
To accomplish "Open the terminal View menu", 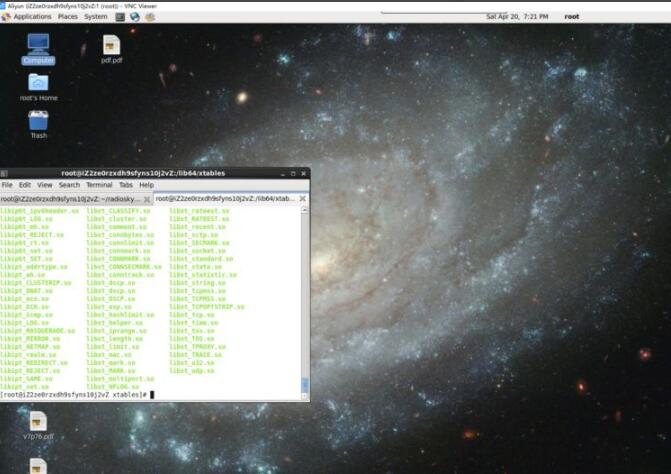I will click(x=45, y=185).
